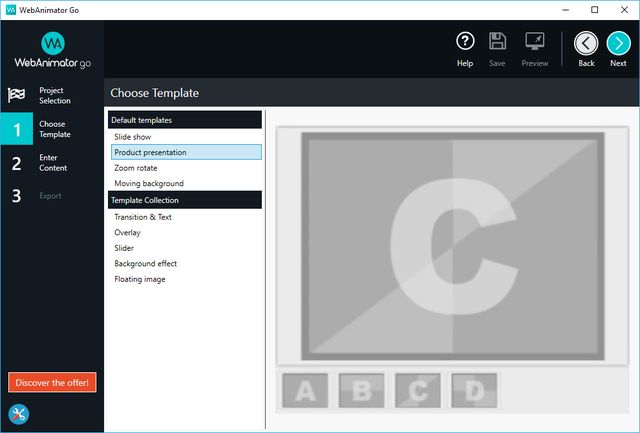
Task: Click thumbnail A in the preview strip
Action: tap(305, 391)
